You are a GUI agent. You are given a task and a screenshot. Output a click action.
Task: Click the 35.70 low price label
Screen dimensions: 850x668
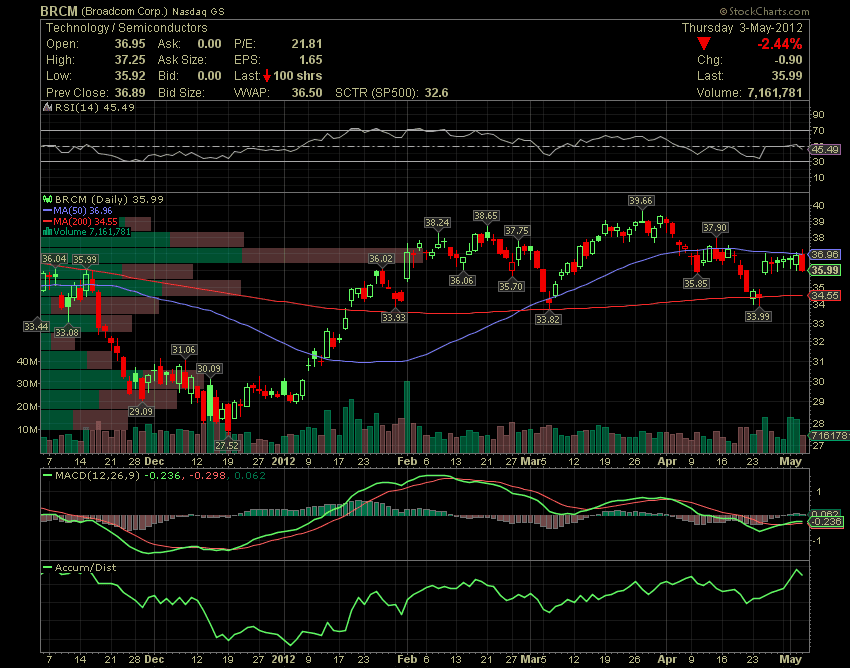point(511,286)
